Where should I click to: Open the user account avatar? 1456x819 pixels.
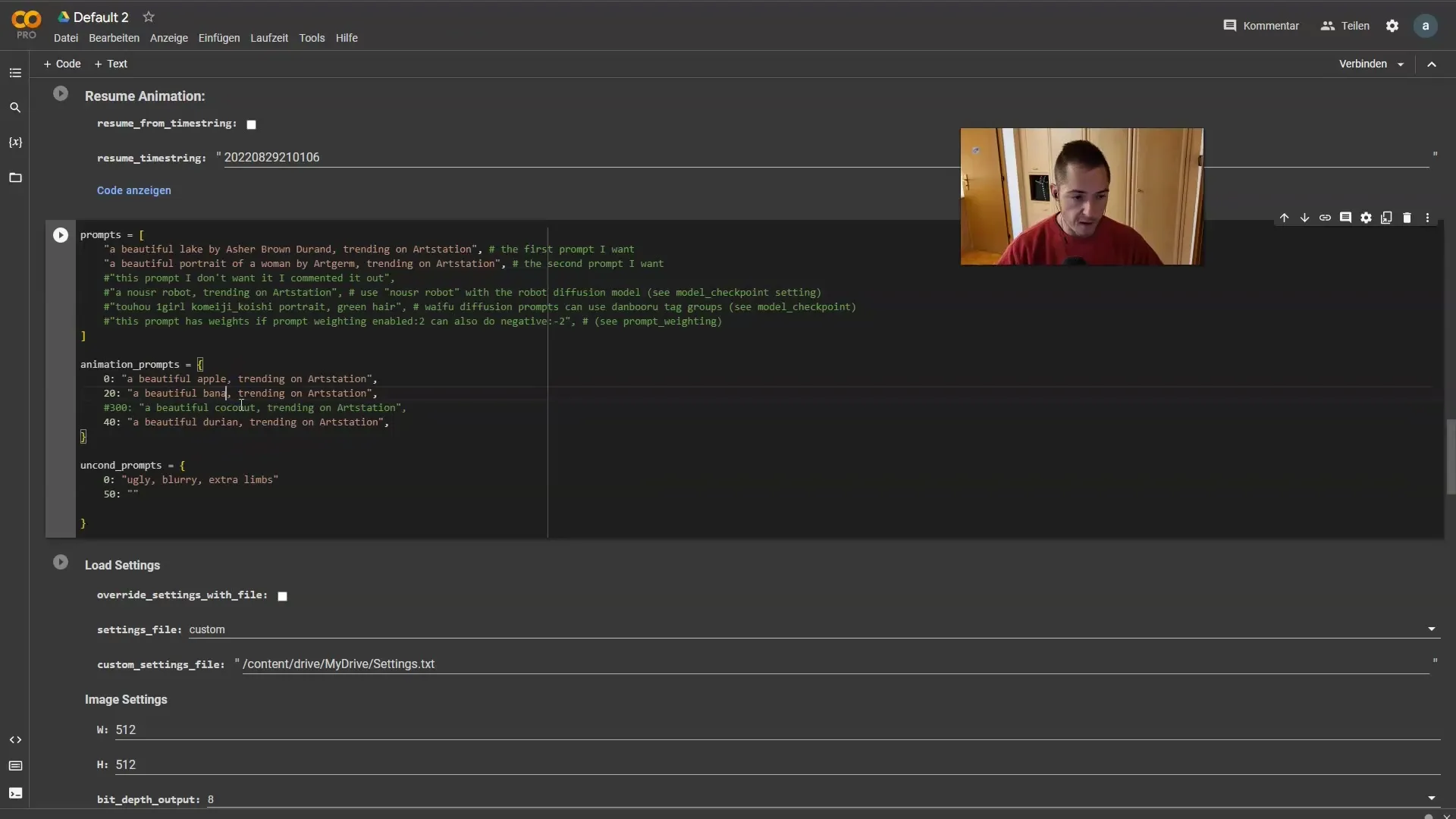pos(1426,26)
